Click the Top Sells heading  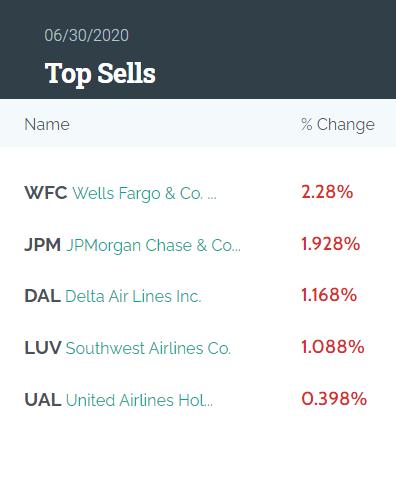(100, 74)
